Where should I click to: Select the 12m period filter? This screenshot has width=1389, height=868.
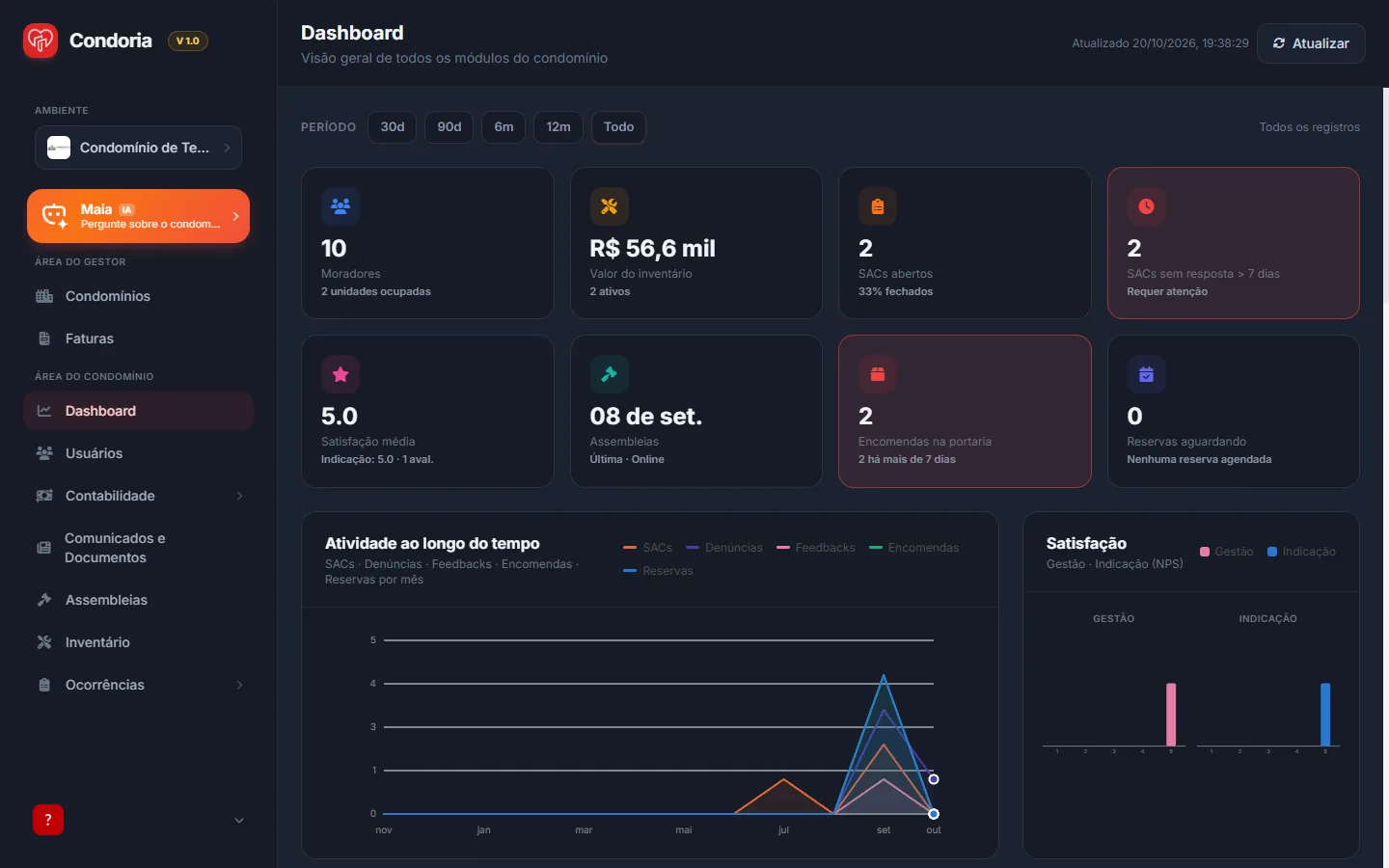coord(558,127)
